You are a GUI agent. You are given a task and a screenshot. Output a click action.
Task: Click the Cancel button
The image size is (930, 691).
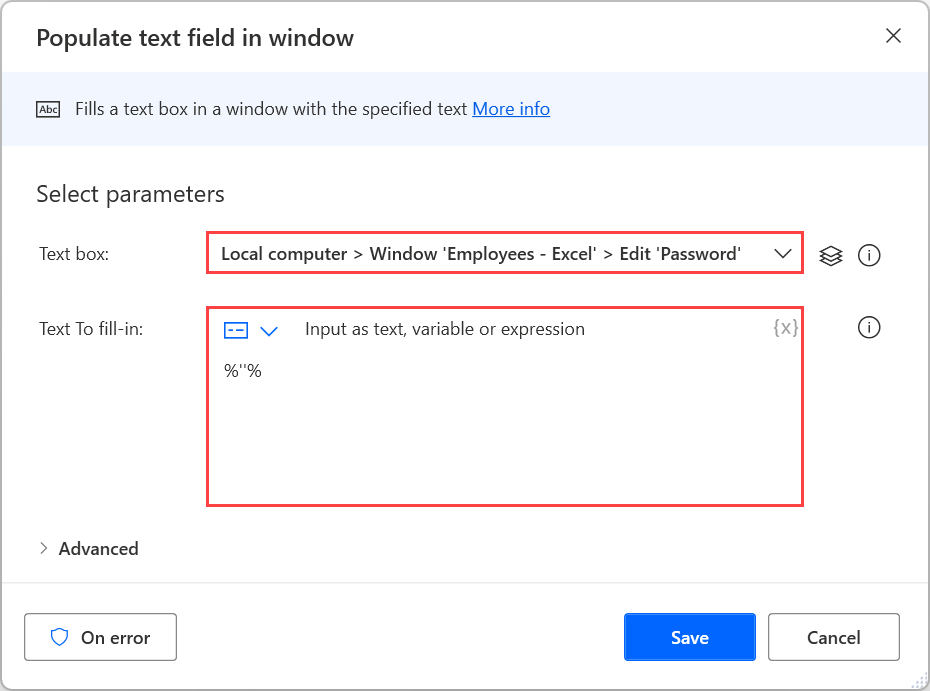pyautogui.click(x=833, y=637)
